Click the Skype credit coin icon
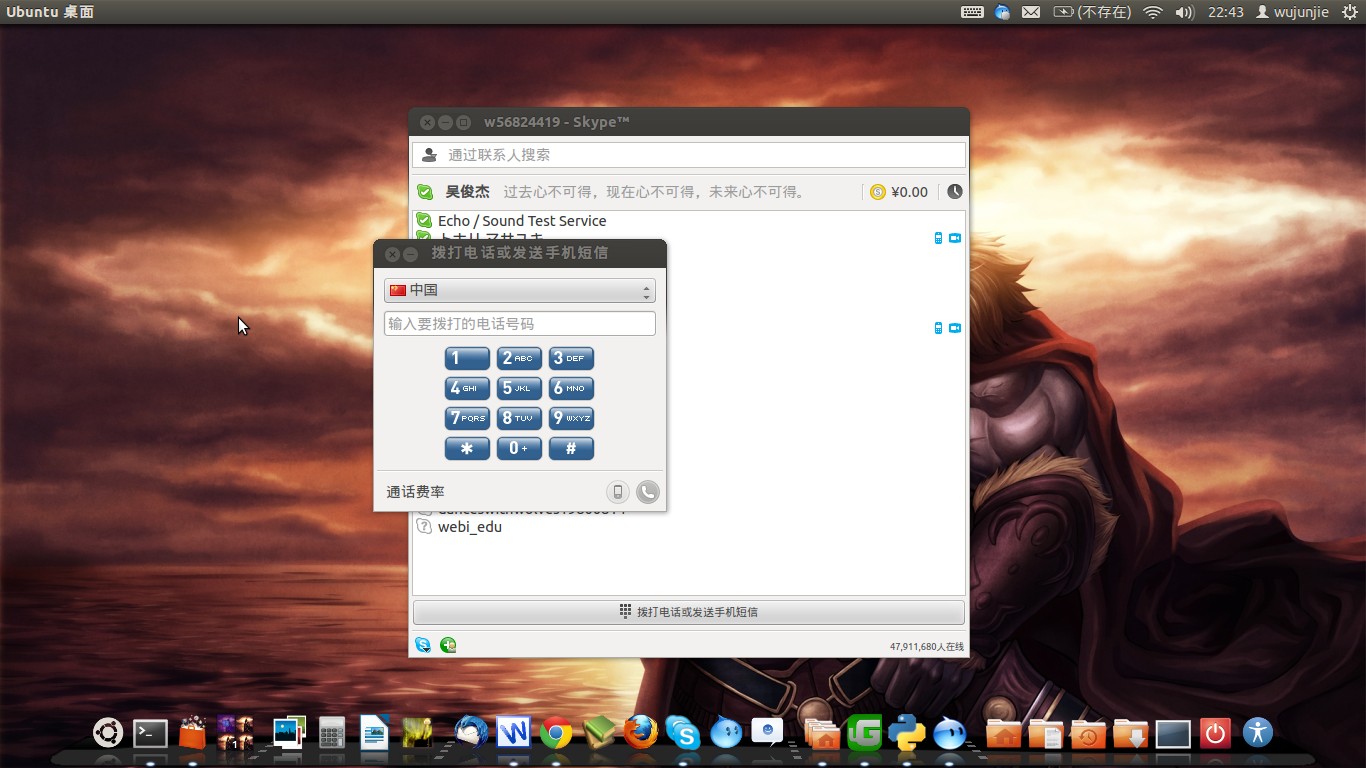1366x768 pixels. [877, 192]
